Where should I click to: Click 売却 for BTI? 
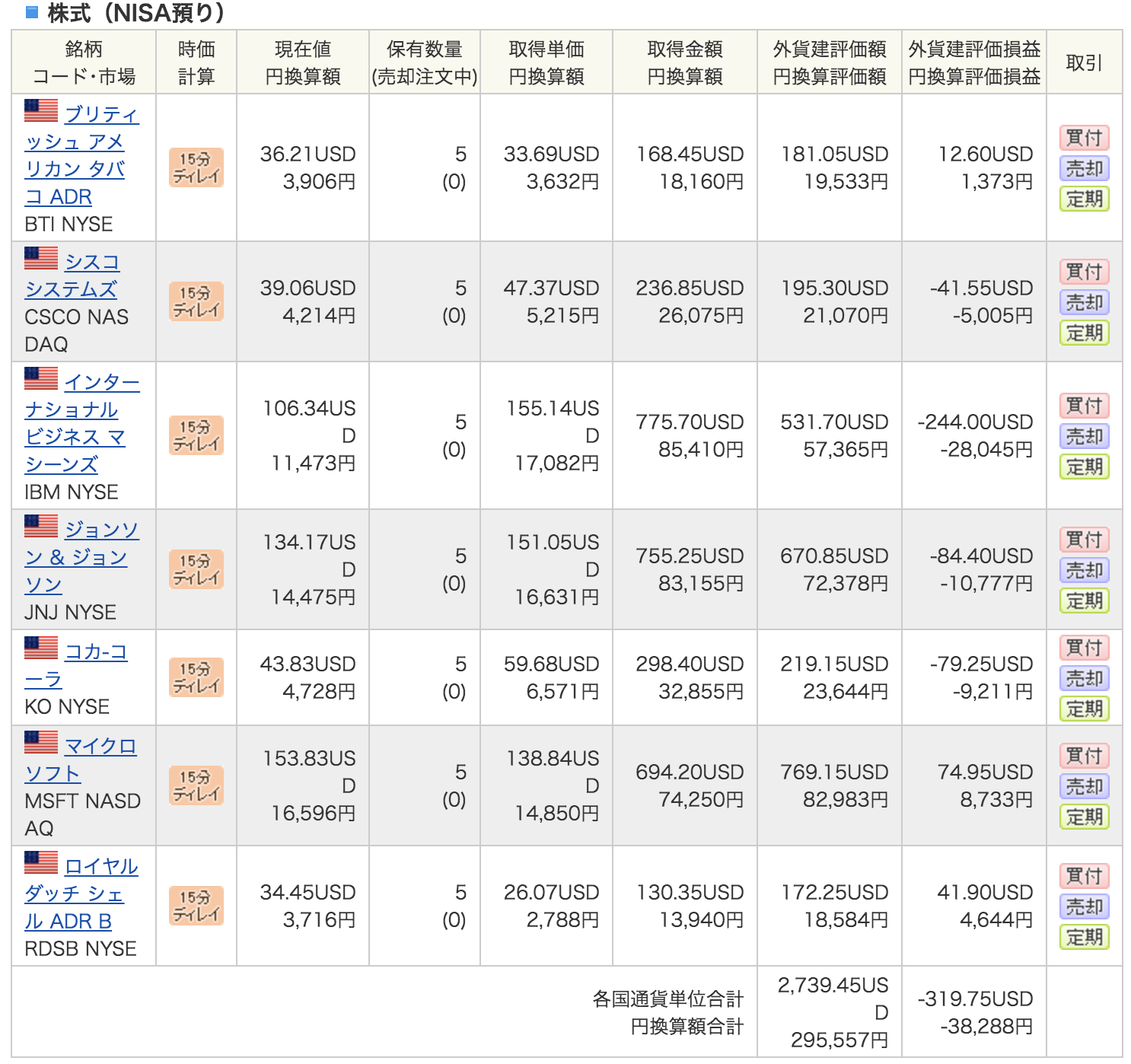pyautogui.click(x=1085, y=168)
